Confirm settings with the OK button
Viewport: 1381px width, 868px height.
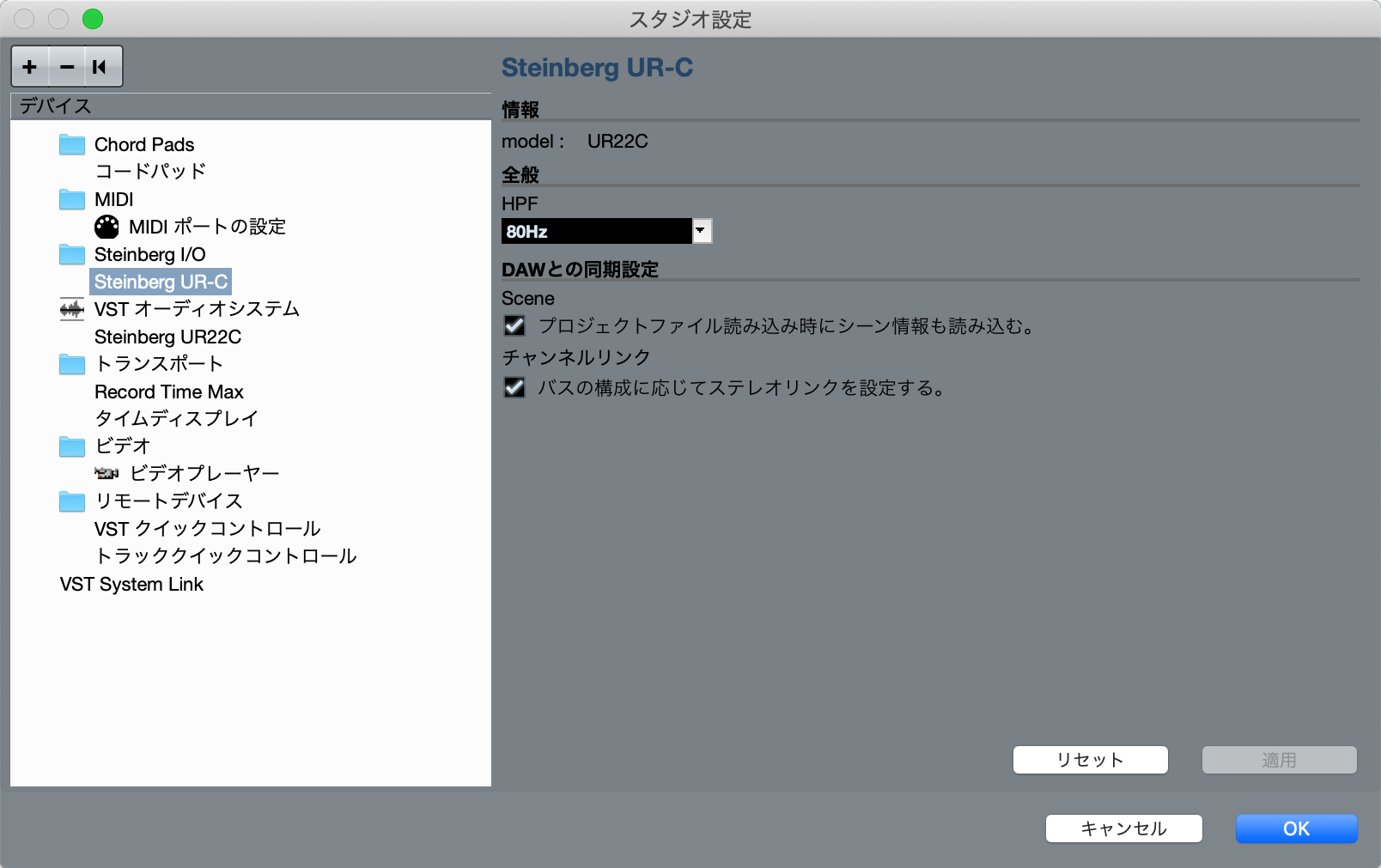[x=1296, y=829]
